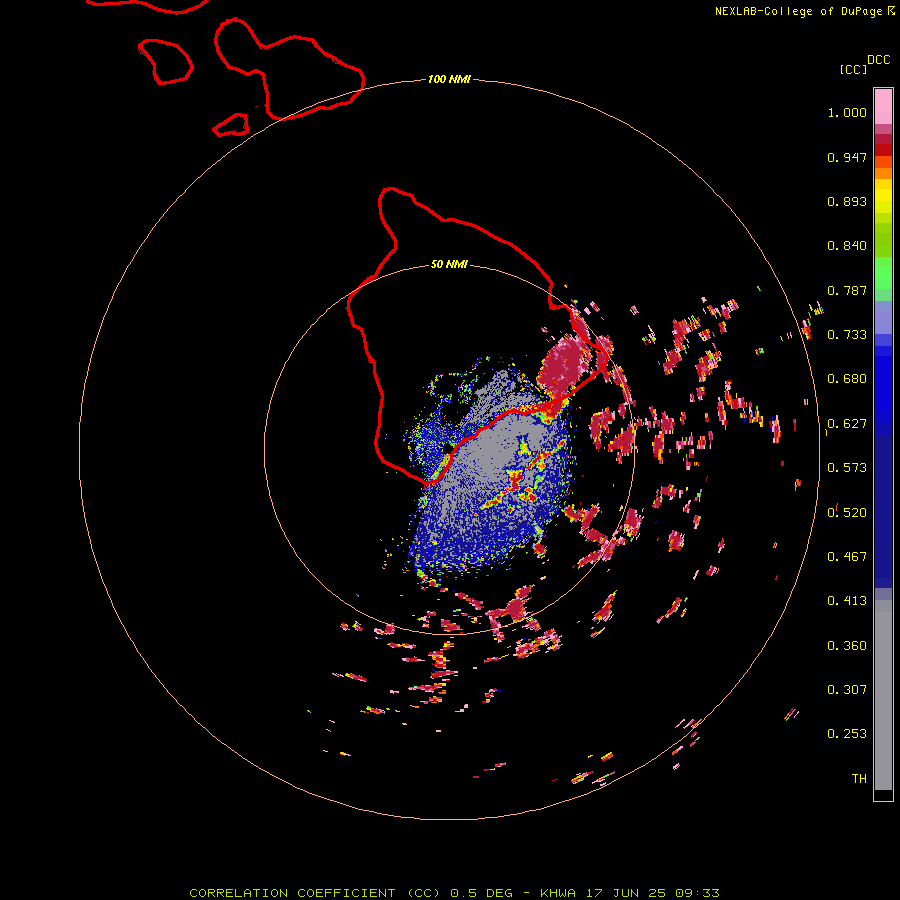900x900 pixels.
Task: Click the [CC] units label
Action: point(854,69)
